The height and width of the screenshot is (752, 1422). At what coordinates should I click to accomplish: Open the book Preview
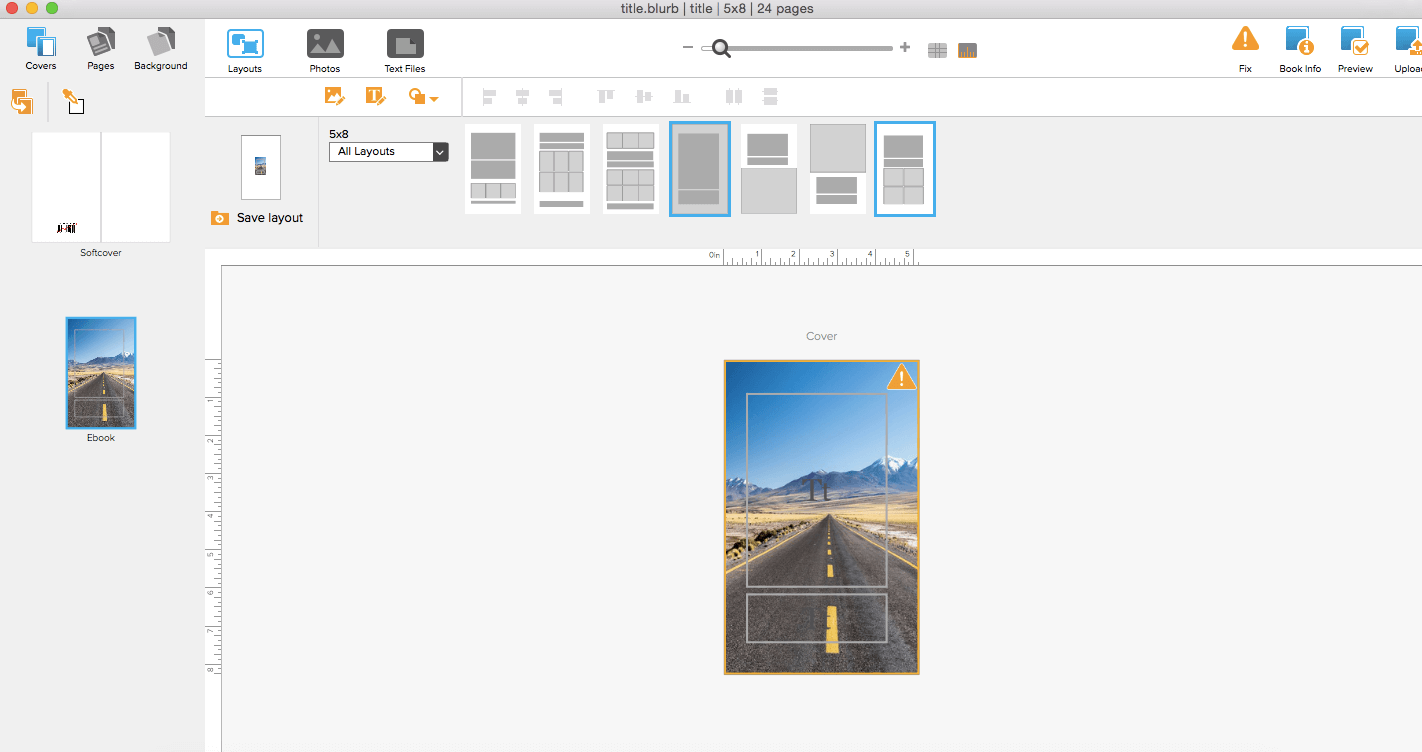(1355, 49)
